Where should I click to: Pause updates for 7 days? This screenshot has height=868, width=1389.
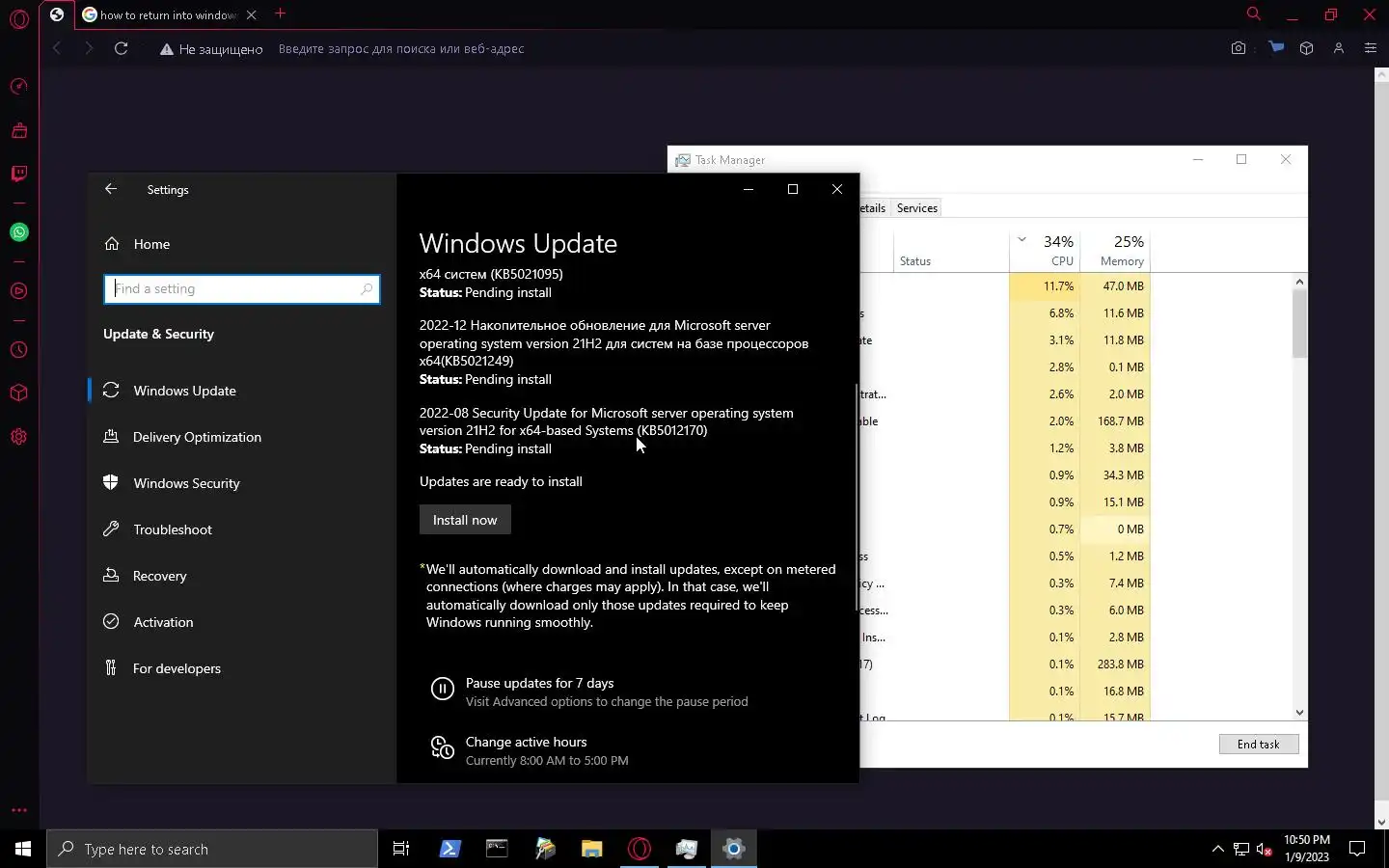click(539, 683)
